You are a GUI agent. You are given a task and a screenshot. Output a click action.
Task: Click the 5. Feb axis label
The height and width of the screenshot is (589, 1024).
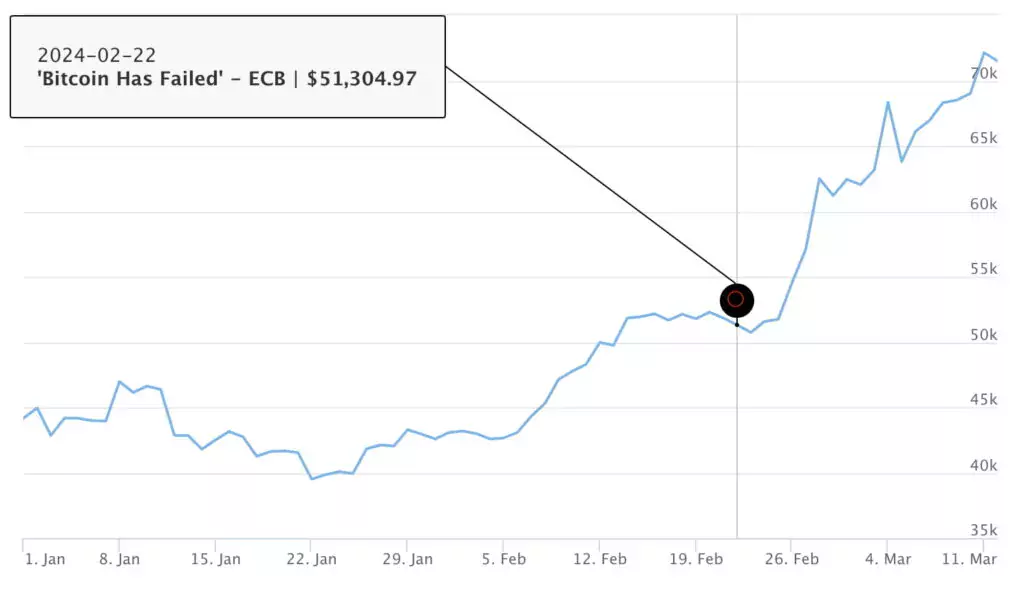(504, 559)
